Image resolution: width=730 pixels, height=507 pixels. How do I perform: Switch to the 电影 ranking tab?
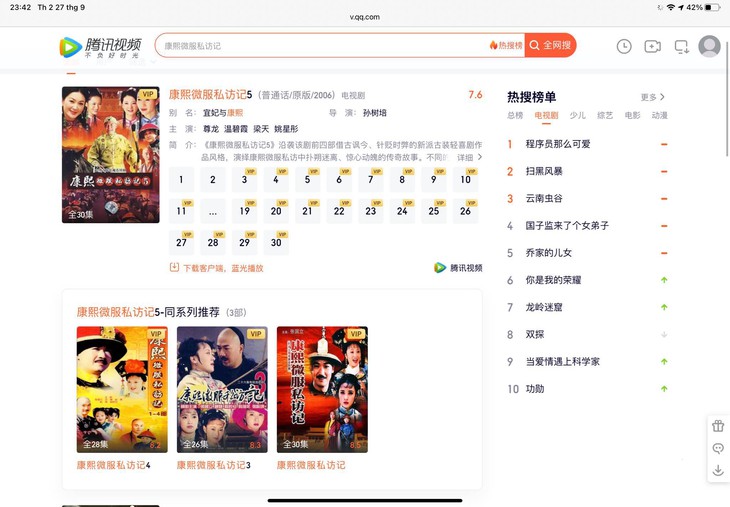632,116
